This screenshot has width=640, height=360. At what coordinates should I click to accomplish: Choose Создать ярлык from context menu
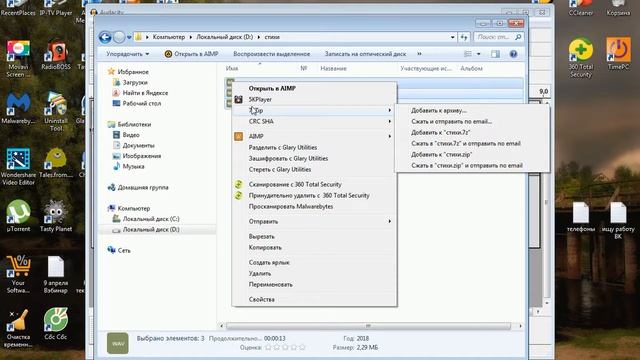click(x=314, y=263)
